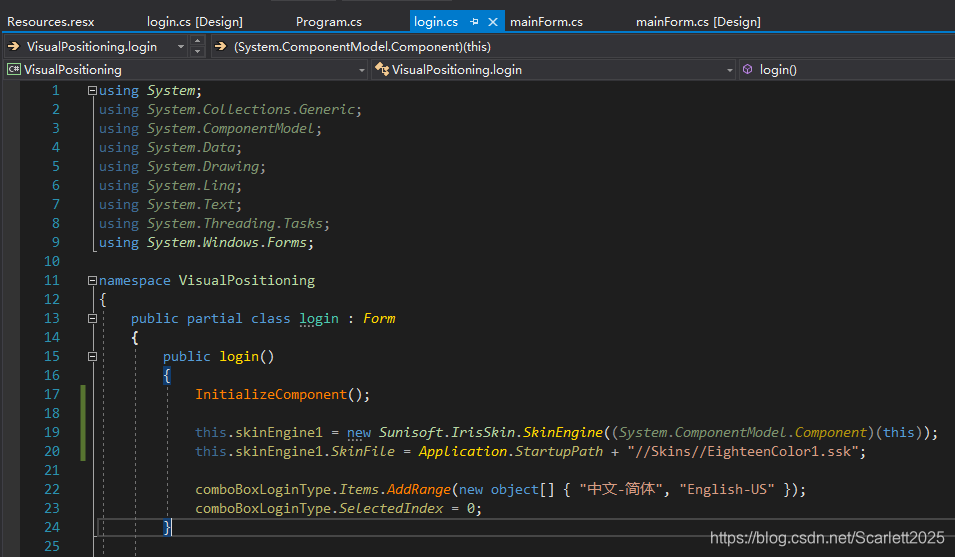Click 'StartupPath' on line 20
The width and height of the screenshot is (955, 557).
(559, 451)
